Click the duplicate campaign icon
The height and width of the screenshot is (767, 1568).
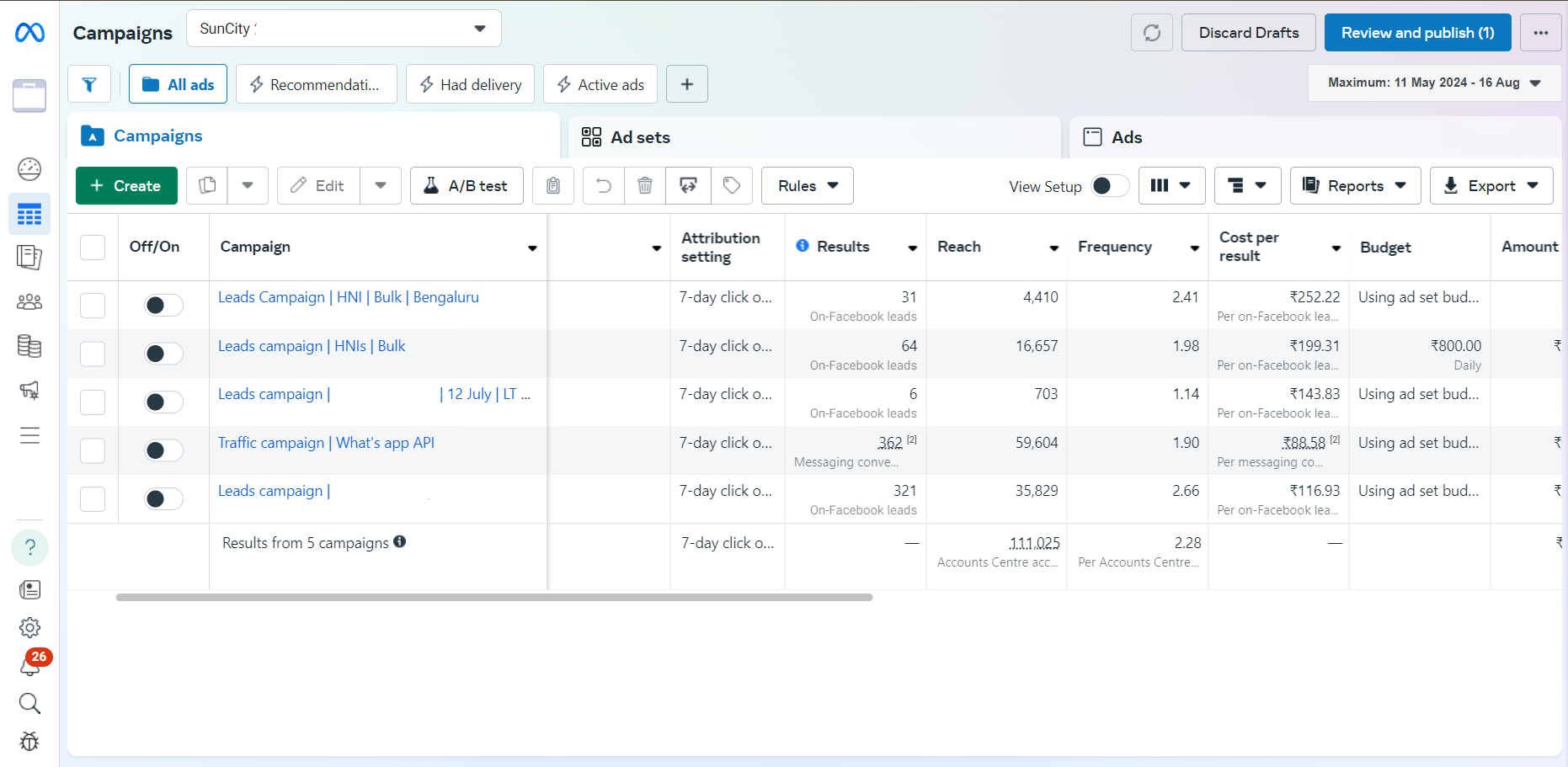[x=207, y=185]
